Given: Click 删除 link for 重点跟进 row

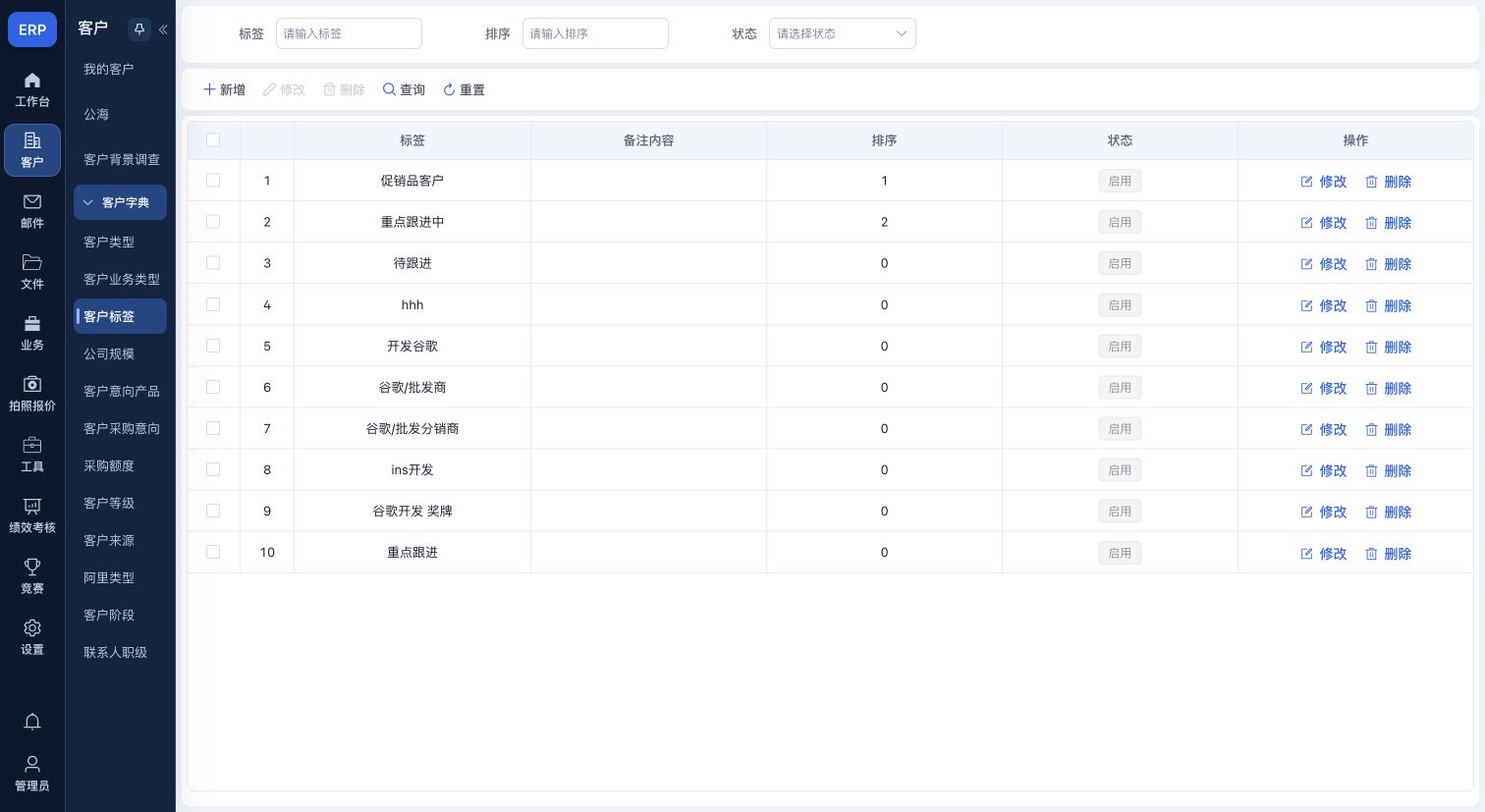Looking at the screenshot, I should tap(1388, 553).
